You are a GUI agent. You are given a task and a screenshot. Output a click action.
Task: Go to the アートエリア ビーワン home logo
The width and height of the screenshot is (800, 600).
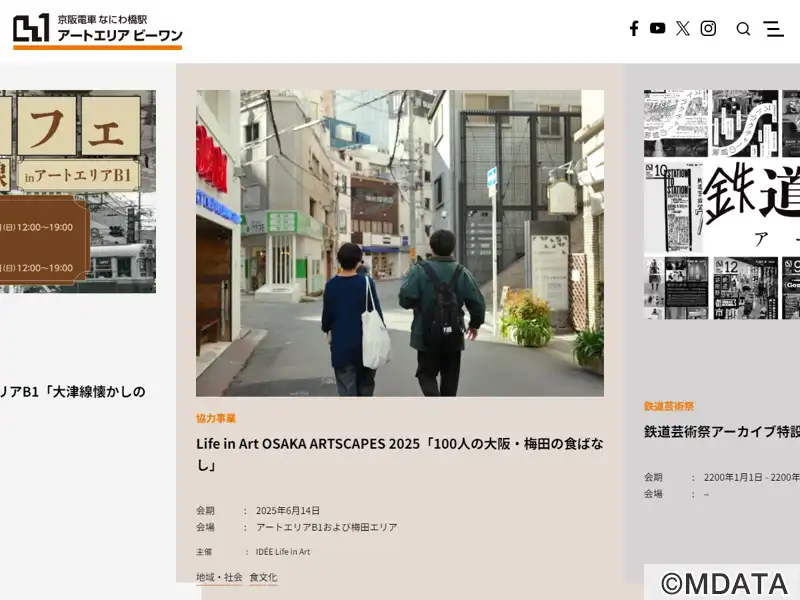click(x=97, y=31)
